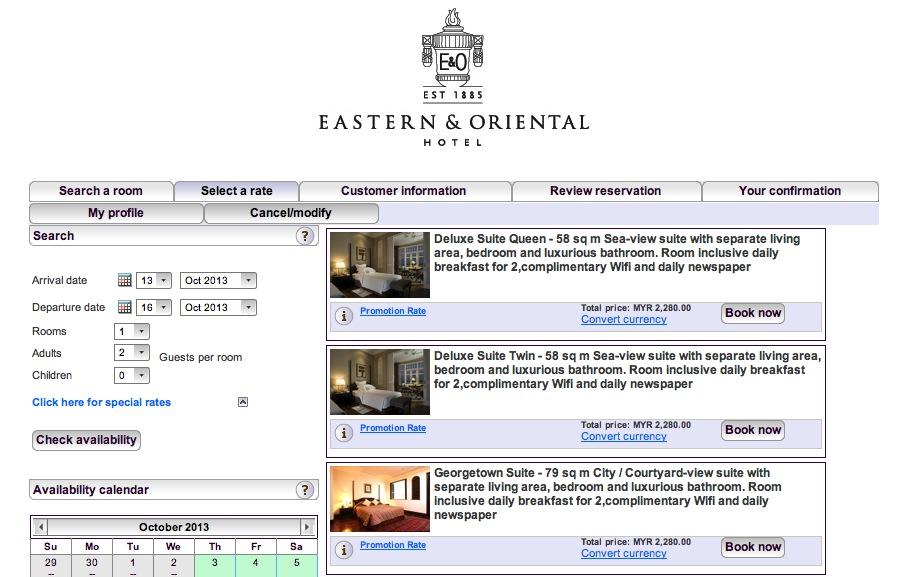Convert currency for Georgetown Suite price

pyautogui.click(x=624, y=553)
